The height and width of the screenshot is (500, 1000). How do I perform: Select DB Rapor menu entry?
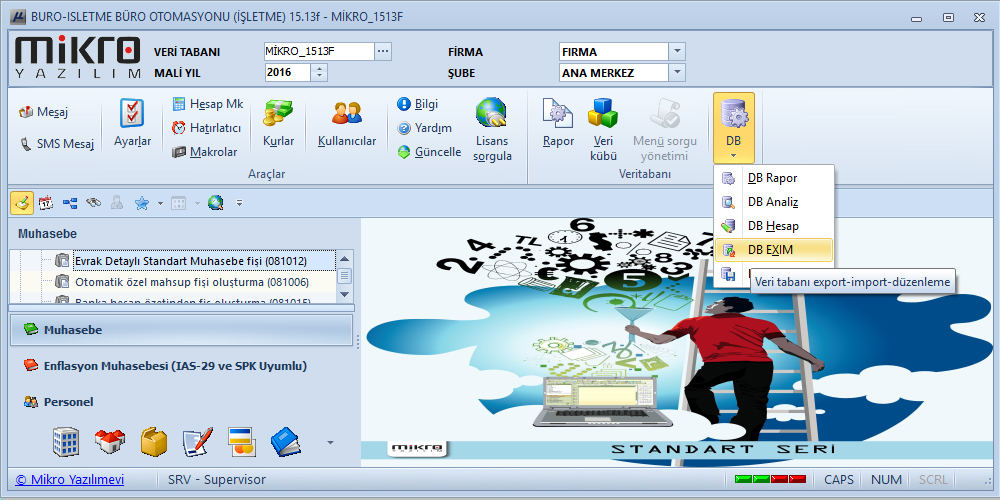coord(774,178)
